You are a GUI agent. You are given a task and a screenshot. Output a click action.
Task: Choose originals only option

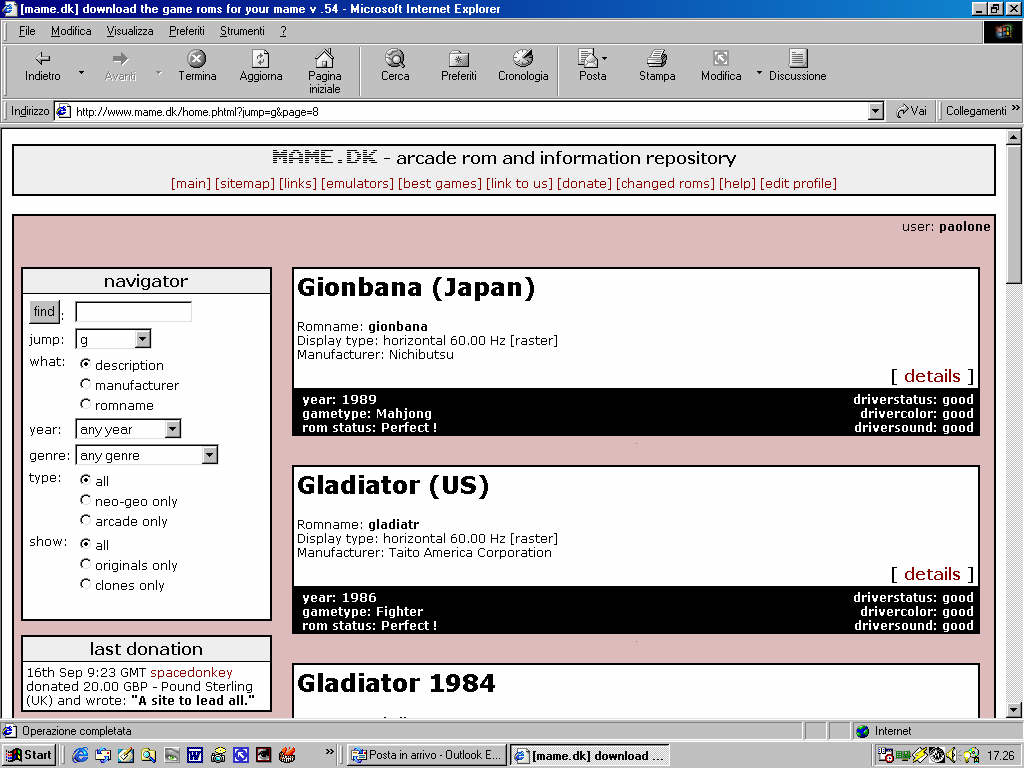(86, 564)
